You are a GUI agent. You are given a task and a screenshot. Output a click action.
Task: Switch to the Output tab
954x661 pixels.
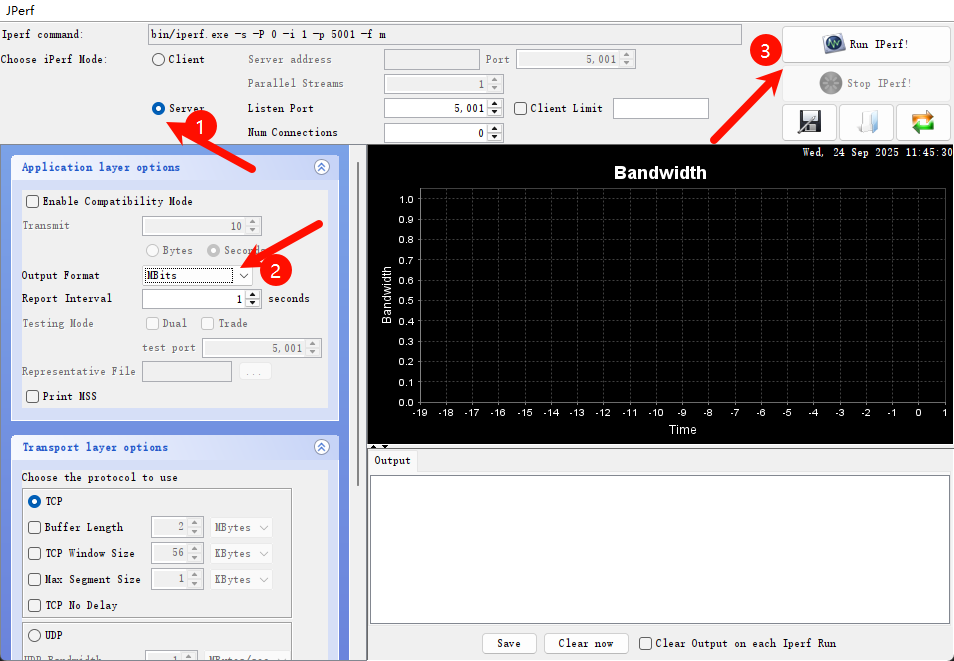[392, 461]
